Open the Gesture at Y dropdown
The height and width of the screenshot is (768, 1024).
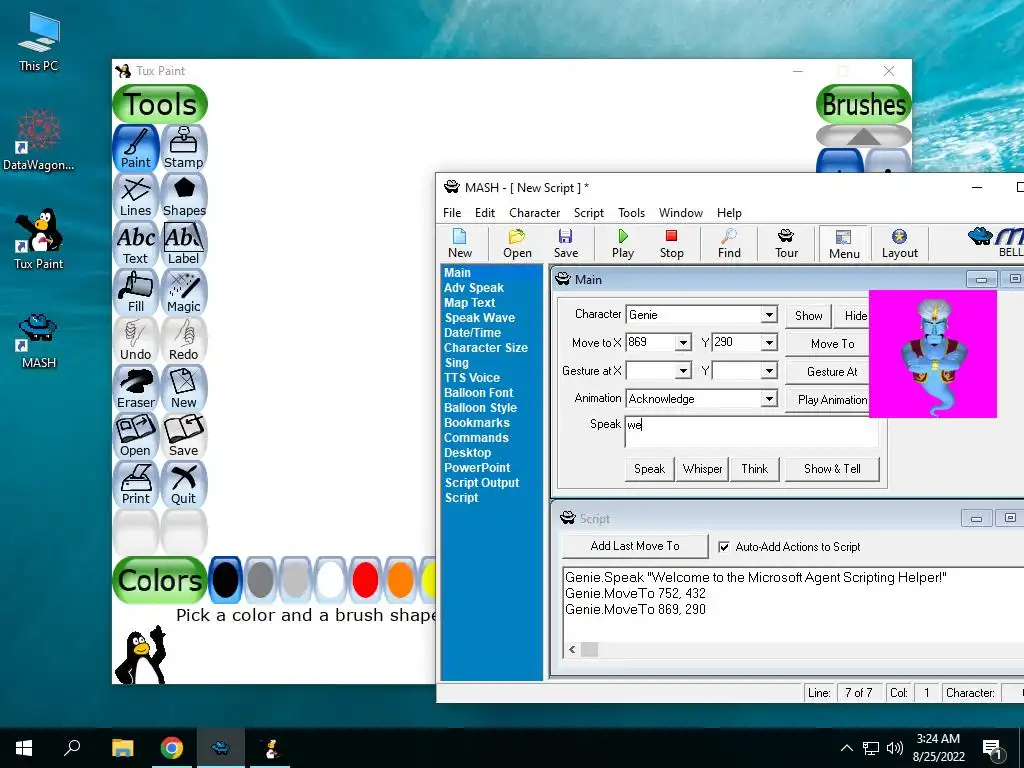coord(769,371)
